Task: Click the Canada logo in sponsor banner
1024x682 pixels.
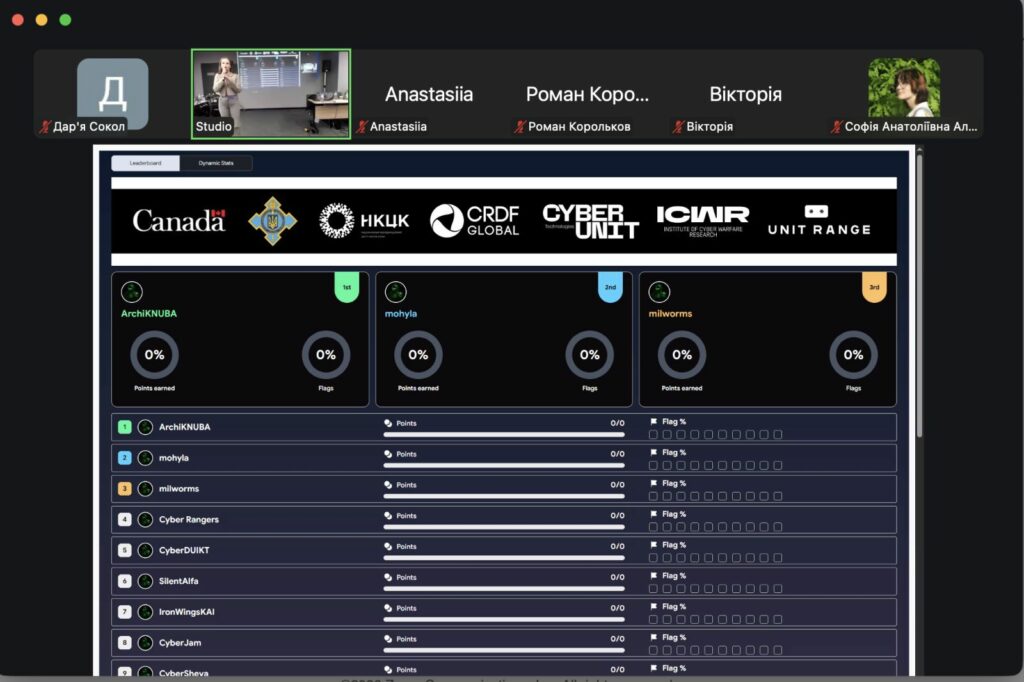Action: 179,221
